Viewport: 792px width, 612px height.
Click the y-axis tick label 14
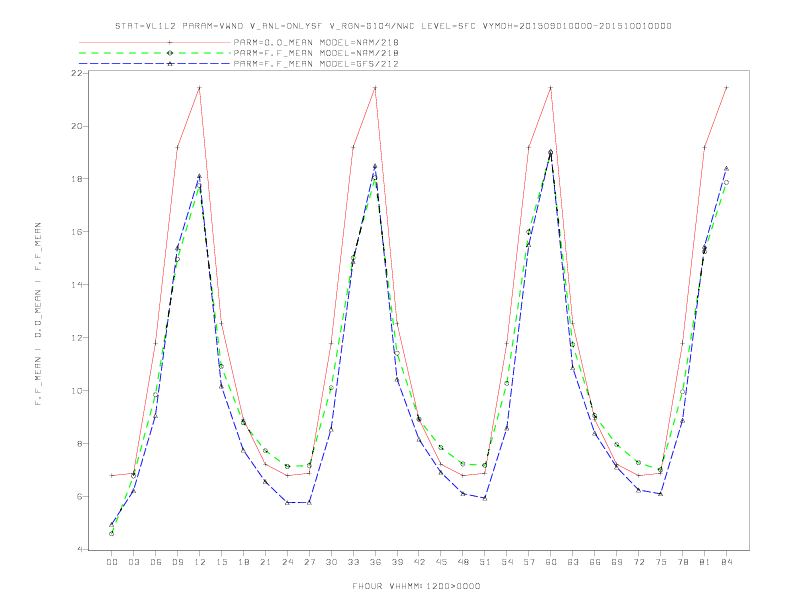[x=76, y=285]
